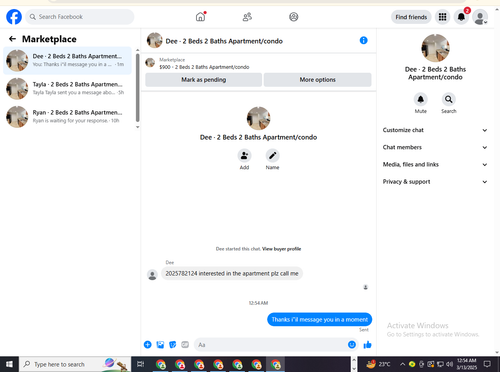Mute the Dee conversation

coord(421,99)
